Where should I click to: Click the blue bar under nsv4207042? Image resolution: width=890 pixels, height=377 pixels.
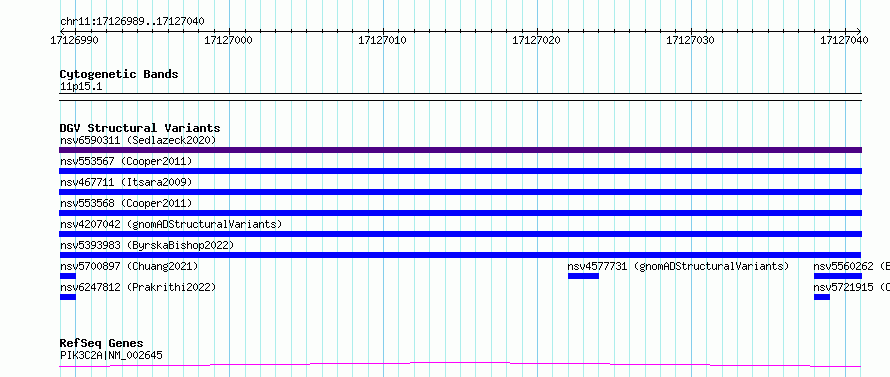460,234
